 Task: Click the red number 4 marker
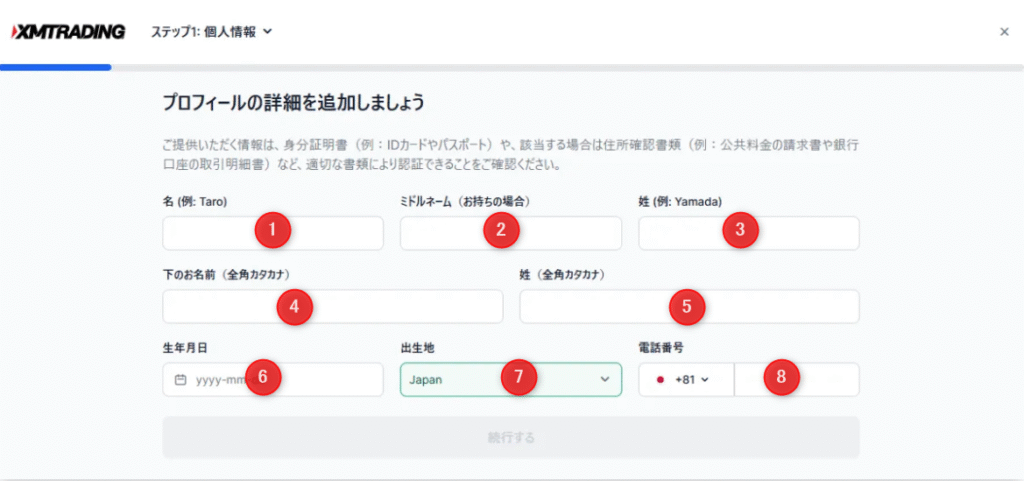coord(295,307)
